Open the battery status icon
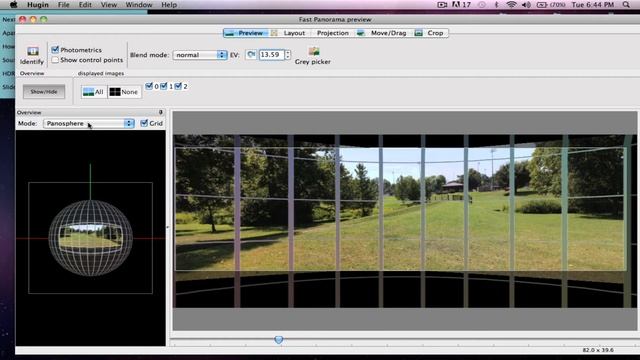The height and width of the screenshot is (360, 640). click(542, 5)
